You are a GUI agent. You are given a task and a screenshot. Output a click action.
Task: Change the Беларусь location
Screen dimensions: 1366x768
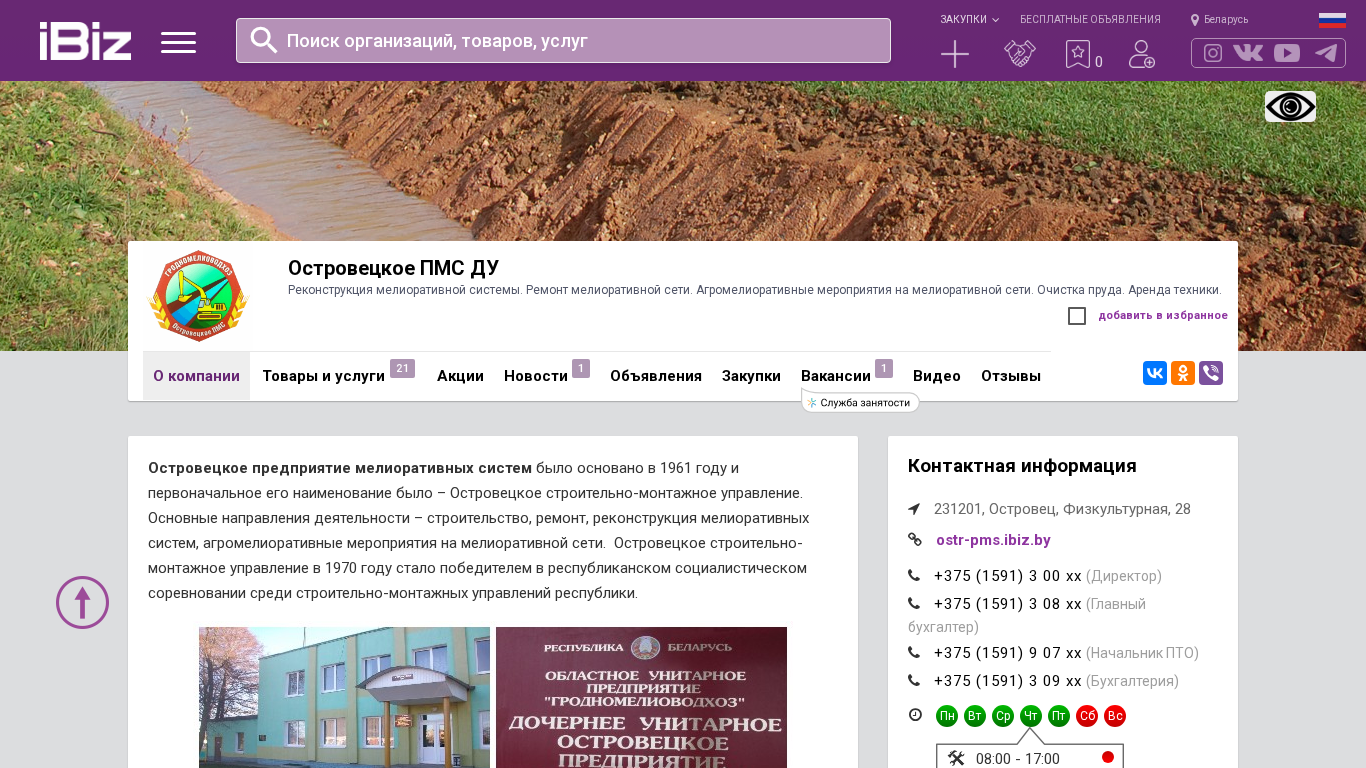click(x=1219, y=19)
